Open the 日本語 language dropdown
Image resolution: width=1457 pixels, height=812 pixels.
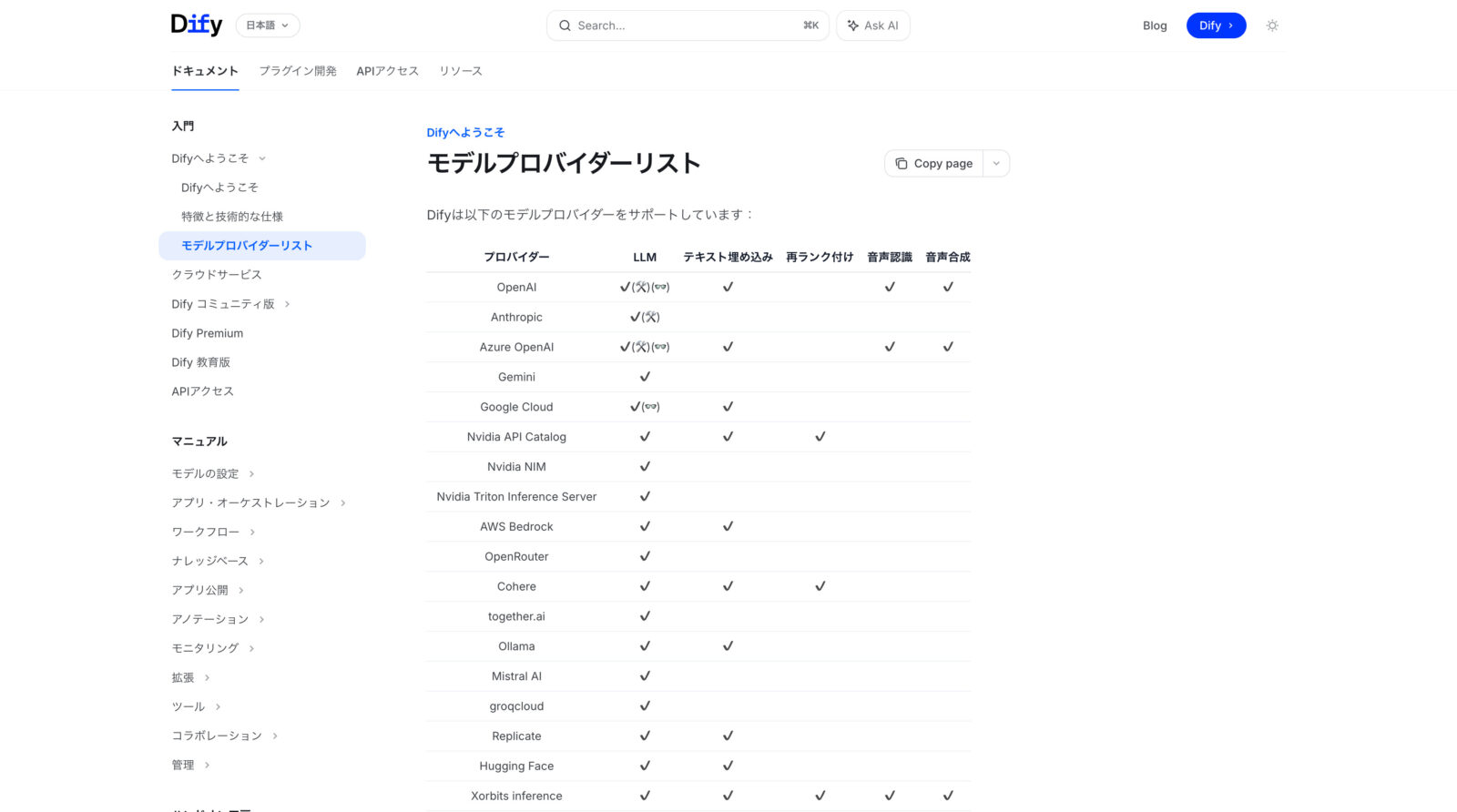tap(267, 25)
